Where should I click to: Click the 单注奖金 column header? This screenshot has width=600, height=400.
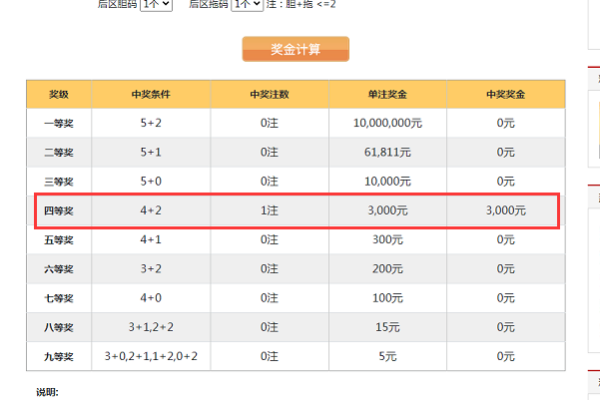(x=388, y=94)
